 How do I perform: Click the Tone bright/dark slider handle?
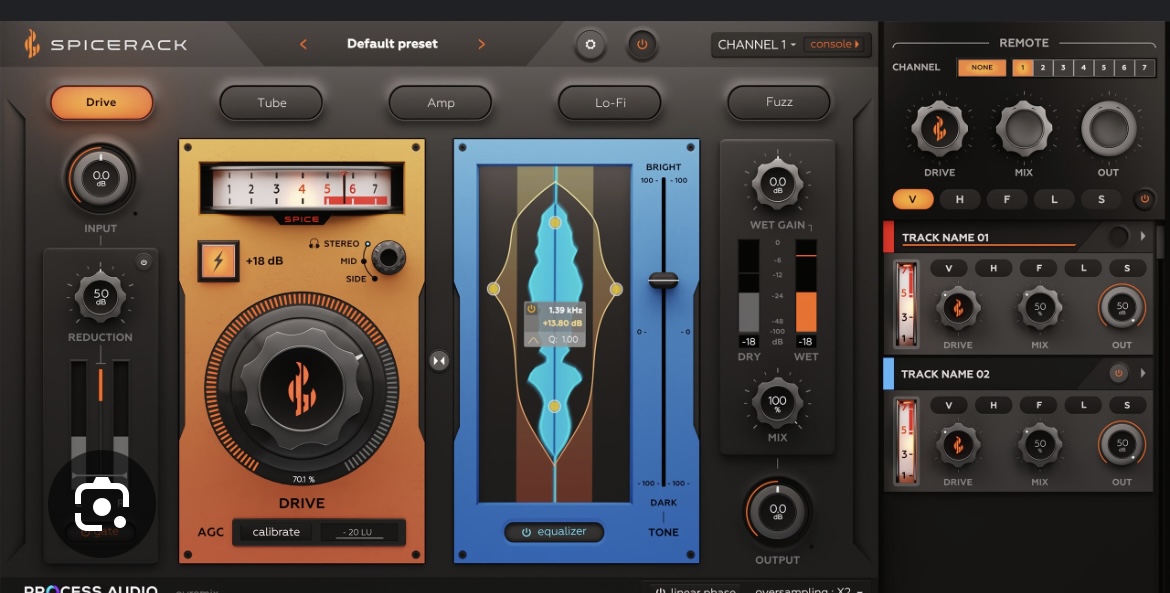(663, 280)
